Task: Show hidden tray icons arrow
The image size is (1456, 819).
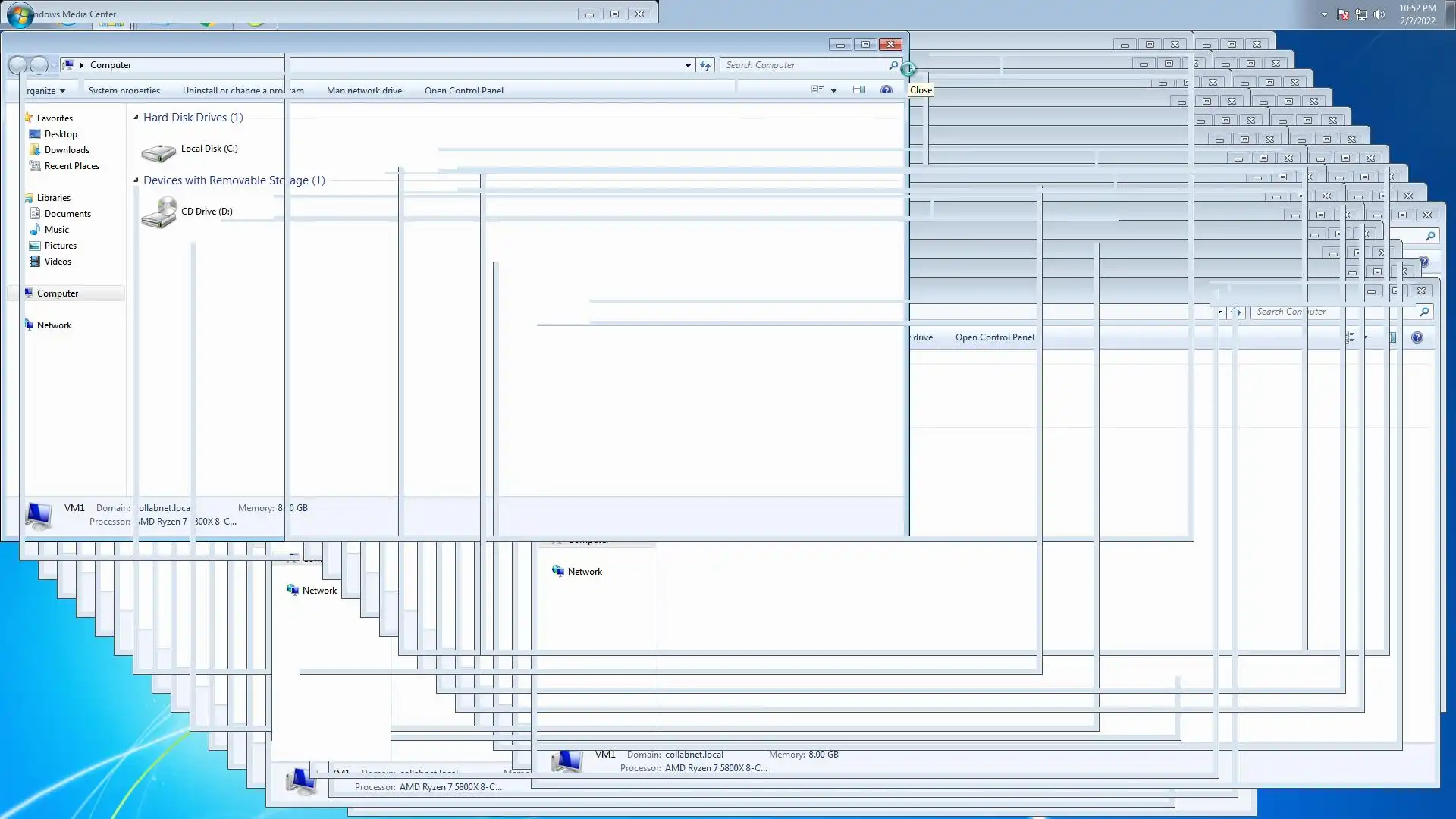Action: point(1324,14)
